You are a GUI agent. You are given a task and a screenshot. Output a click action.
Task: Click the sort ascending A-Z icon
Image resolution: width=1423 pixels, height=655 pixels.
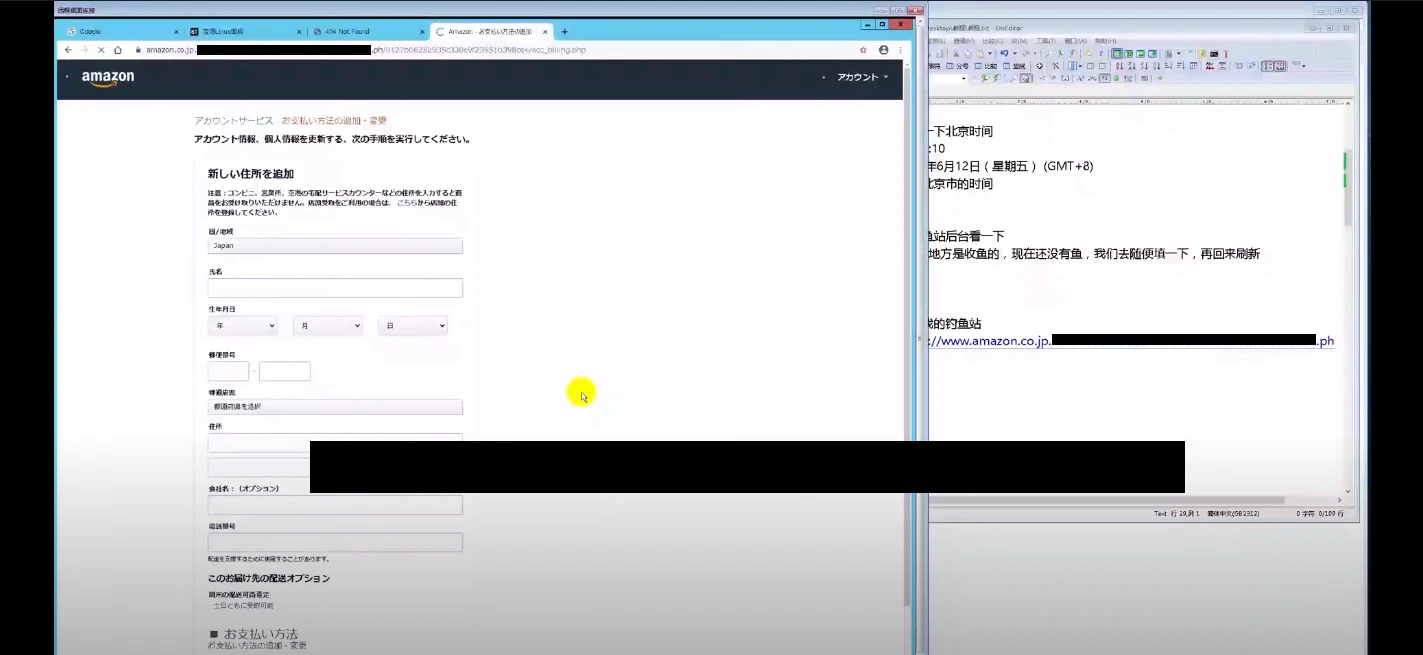click(x=1119, y=66)
